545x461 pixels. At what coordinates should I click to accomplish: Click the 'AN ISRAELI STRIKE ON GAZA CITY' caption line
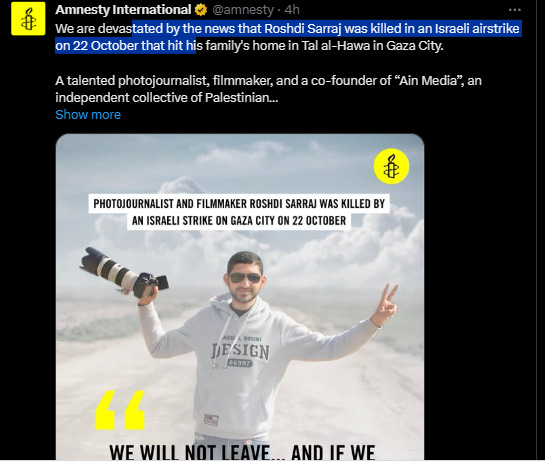(x=239, y=220)
